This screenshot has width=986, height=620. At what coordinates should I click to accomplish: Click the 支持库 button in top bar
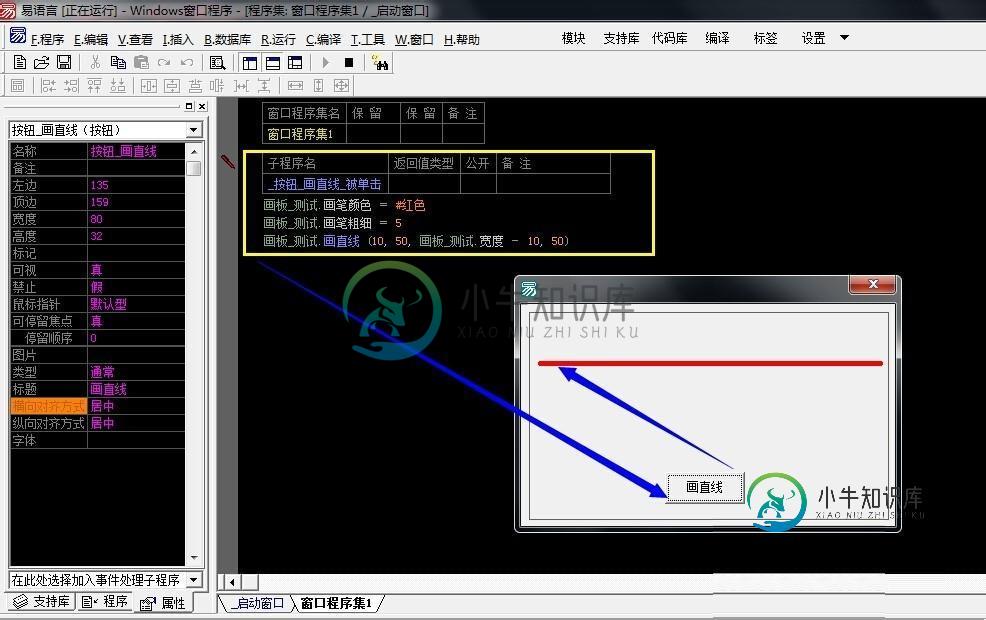pos(621,38)
